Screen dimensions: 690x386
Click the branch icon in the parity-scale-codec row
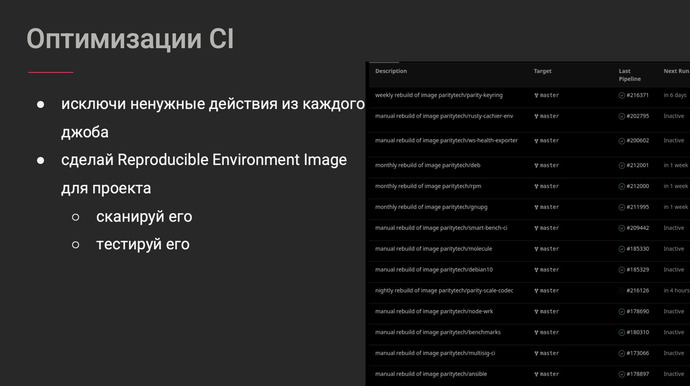[x=536, y=291]
